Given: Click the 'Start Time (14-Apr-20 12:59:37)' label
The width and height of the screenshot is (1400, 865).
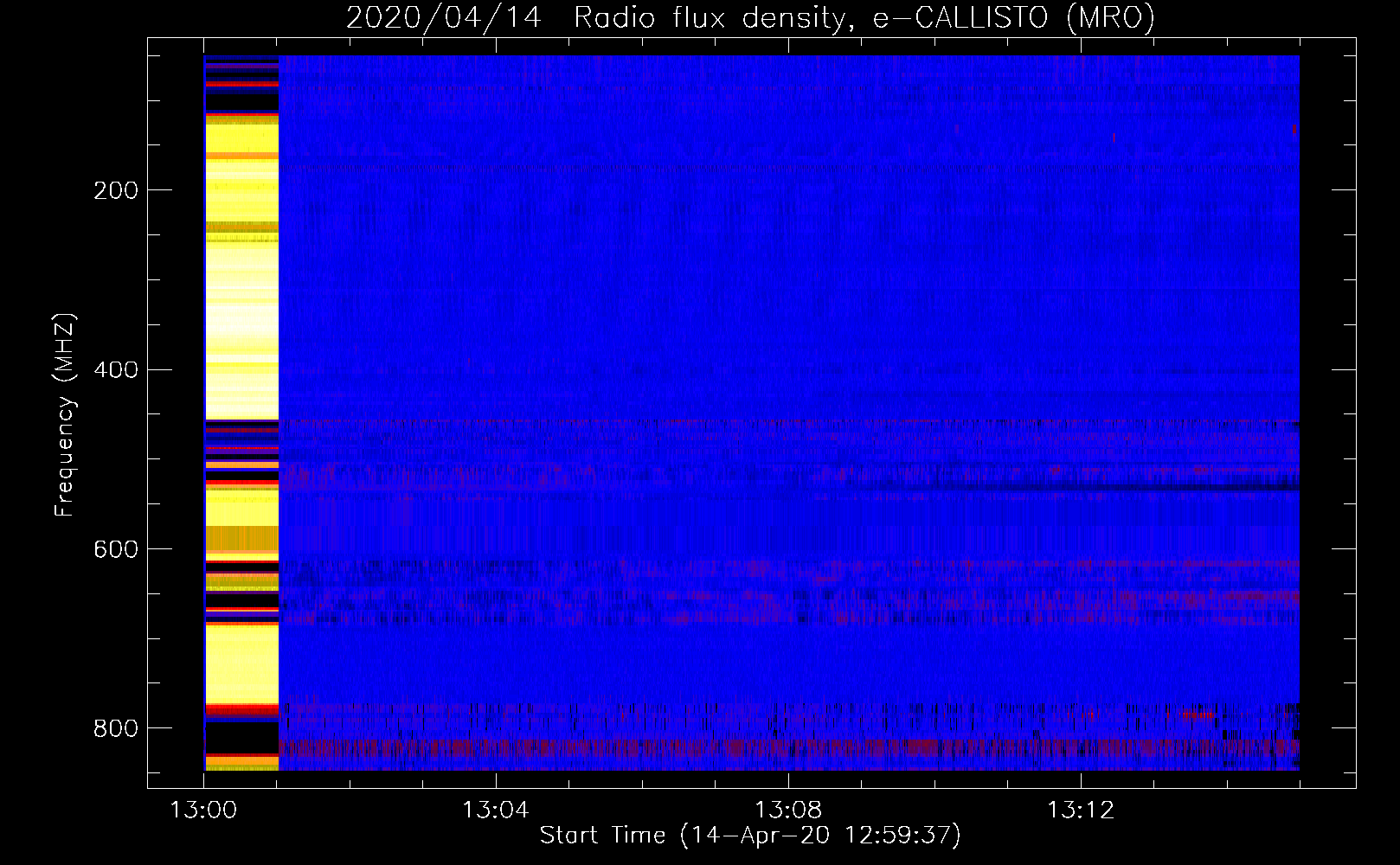Looking at the screenshot, I should point(750,836).
